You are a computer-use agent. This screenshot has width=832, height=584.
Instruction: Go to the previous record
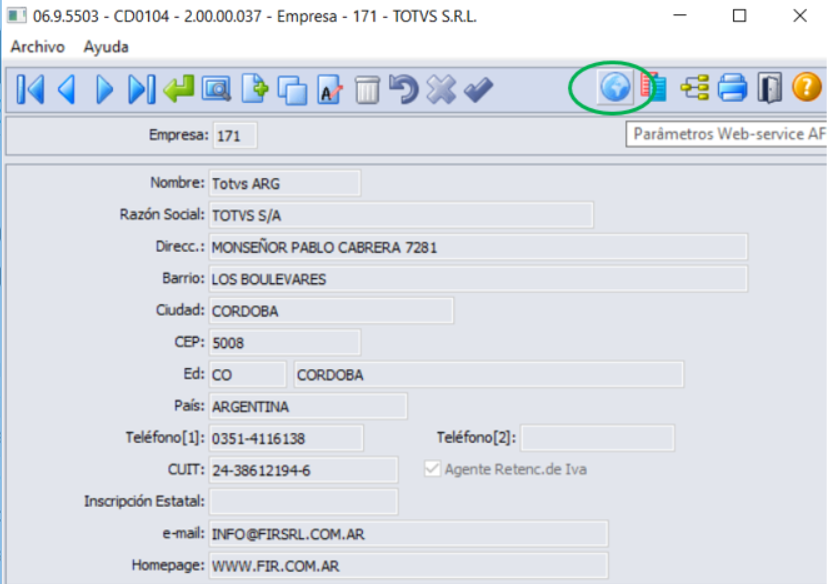pyautogui.click(x=67, y=89)
